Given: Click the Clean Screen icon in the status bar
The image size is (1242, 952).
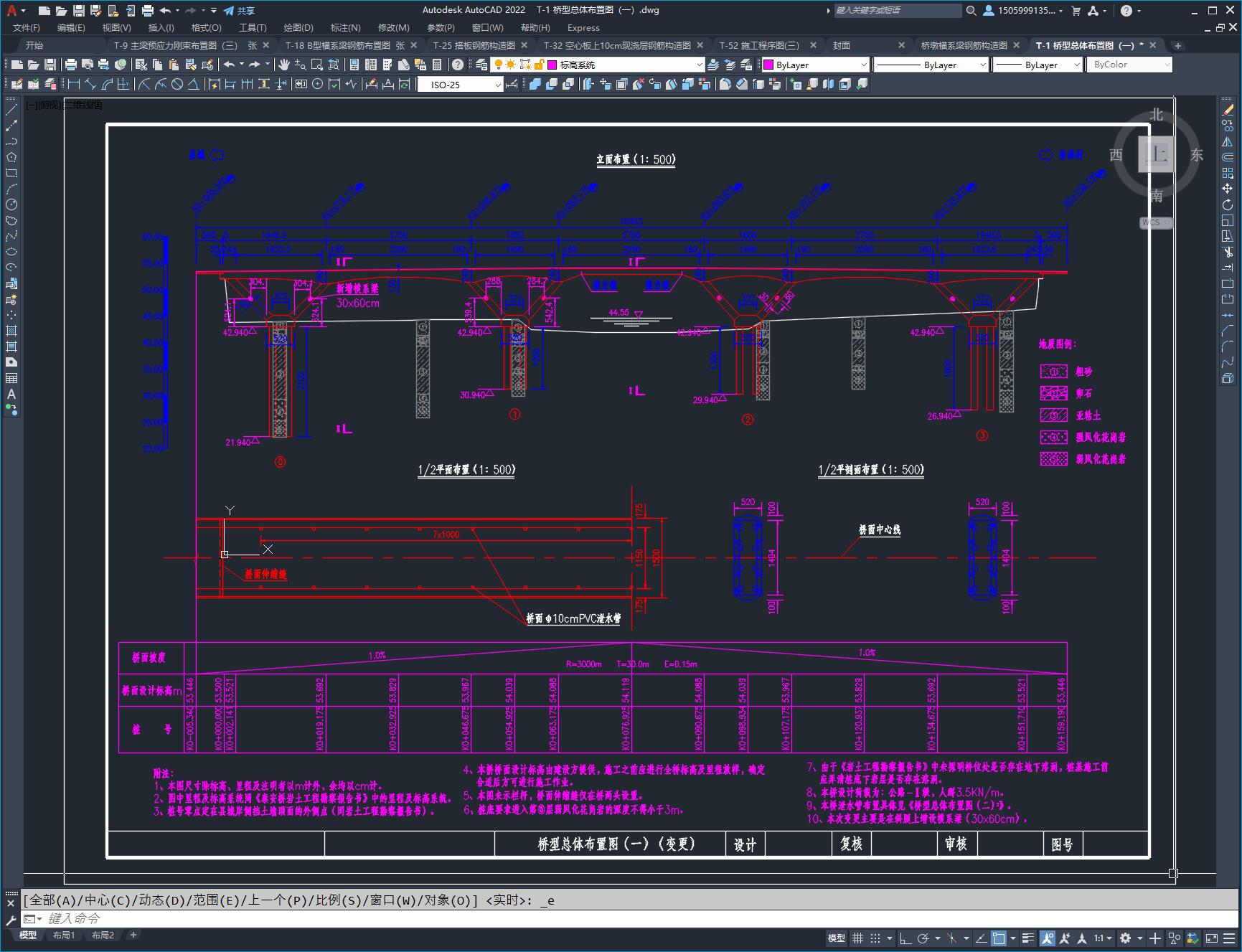Looking at the screenshot, I should pyautogui.click(x=1212, y=938).
